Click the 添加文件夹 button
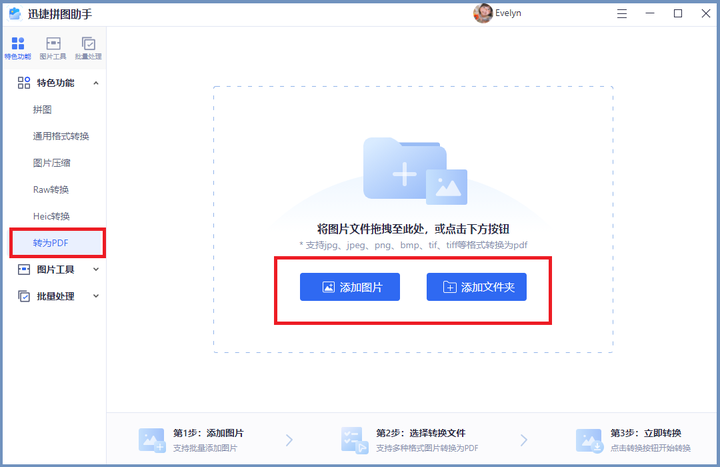This screenshot has width=720, height=467. click(476, 287)
